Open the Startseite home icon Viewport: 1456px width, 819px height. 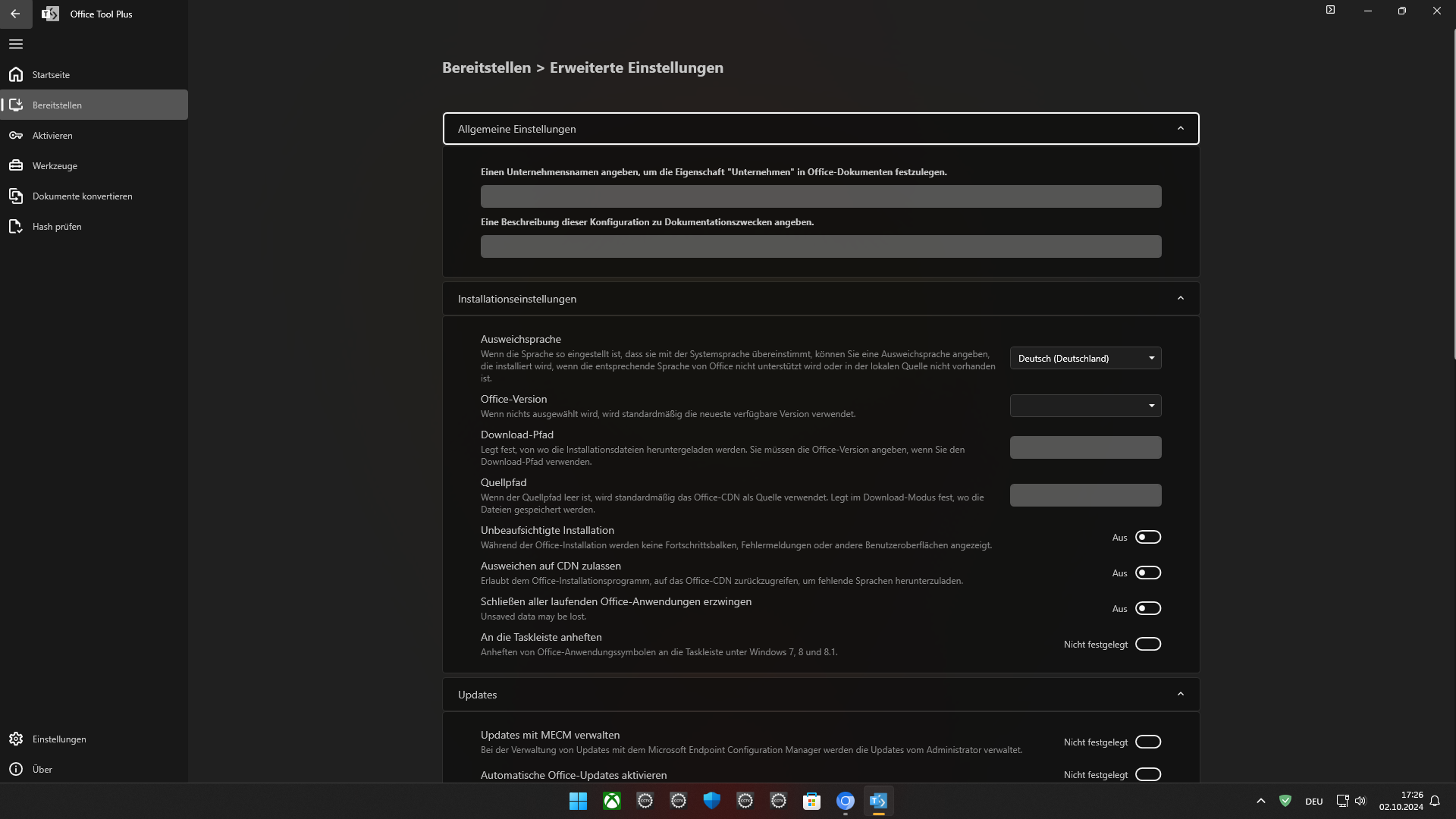click(16, 74)
